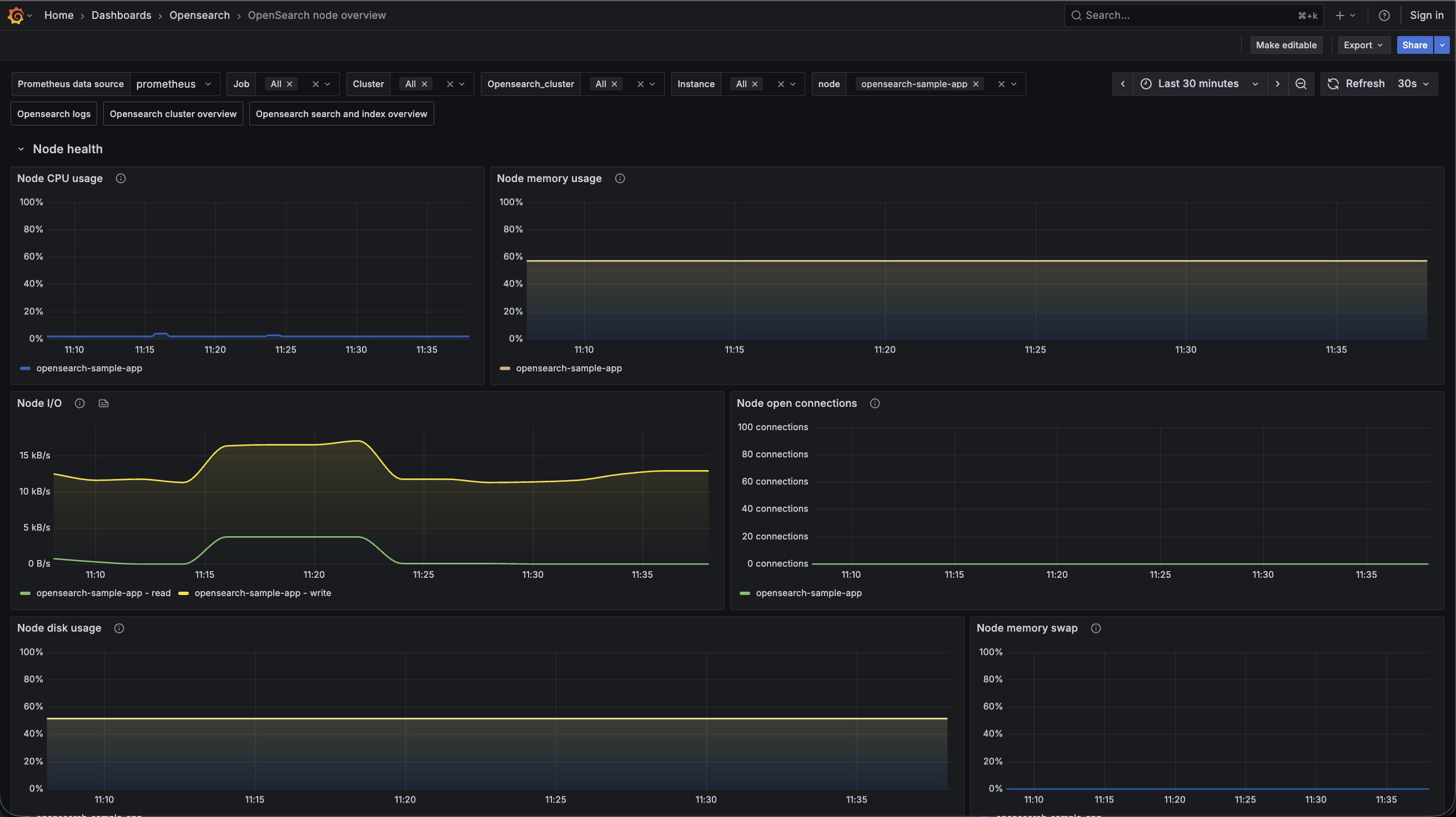Click the Share button
The width and height of the screenshot is (1456, 817).
click(1414, 45)
